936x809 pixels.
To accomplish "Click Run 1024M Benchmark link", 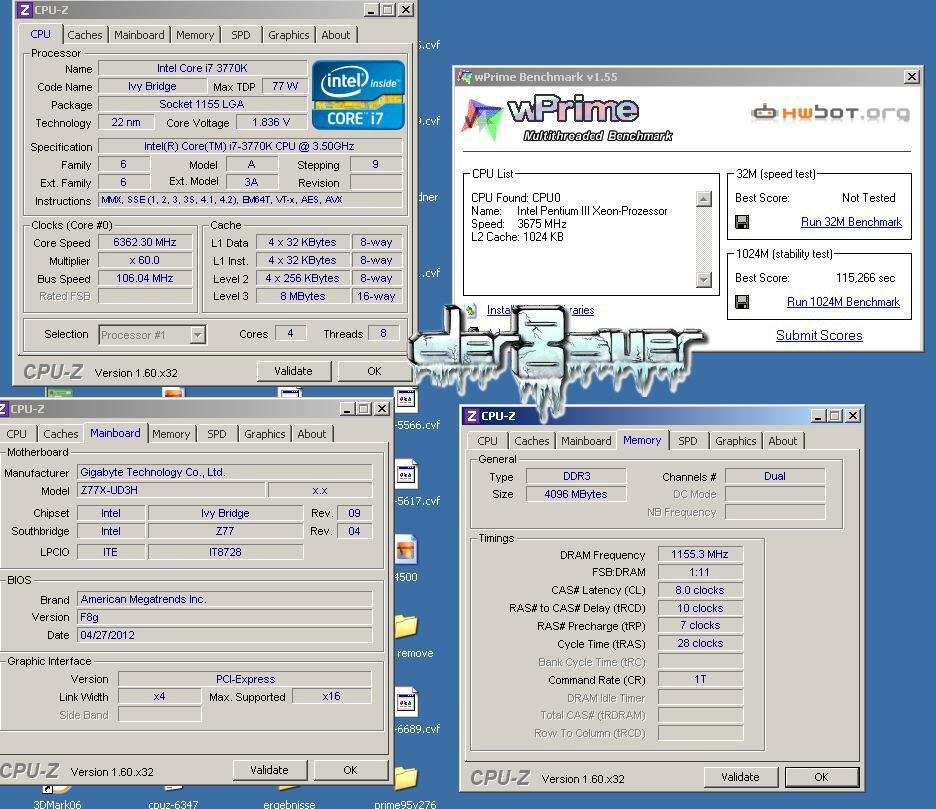I will pos(843,302).
